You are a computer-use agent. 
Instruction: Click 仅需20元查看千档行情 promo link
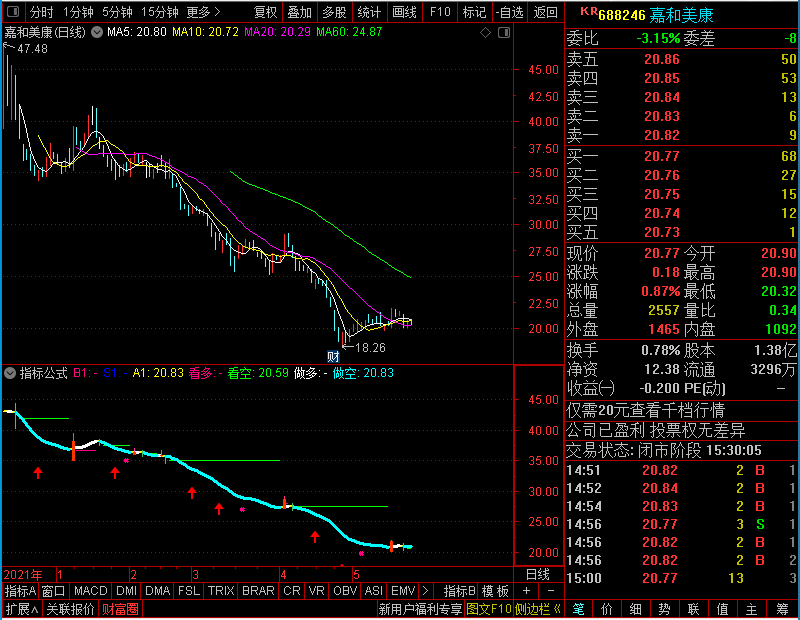(x=645, y=410)
